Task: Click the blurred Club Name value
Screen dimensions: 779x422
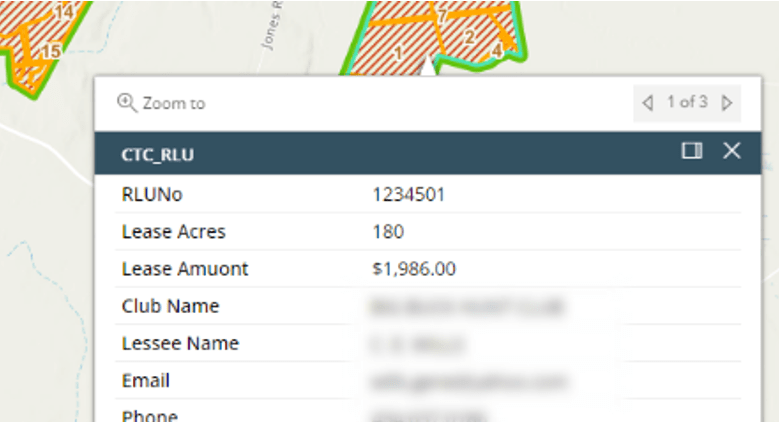Action: coord(467,306)
